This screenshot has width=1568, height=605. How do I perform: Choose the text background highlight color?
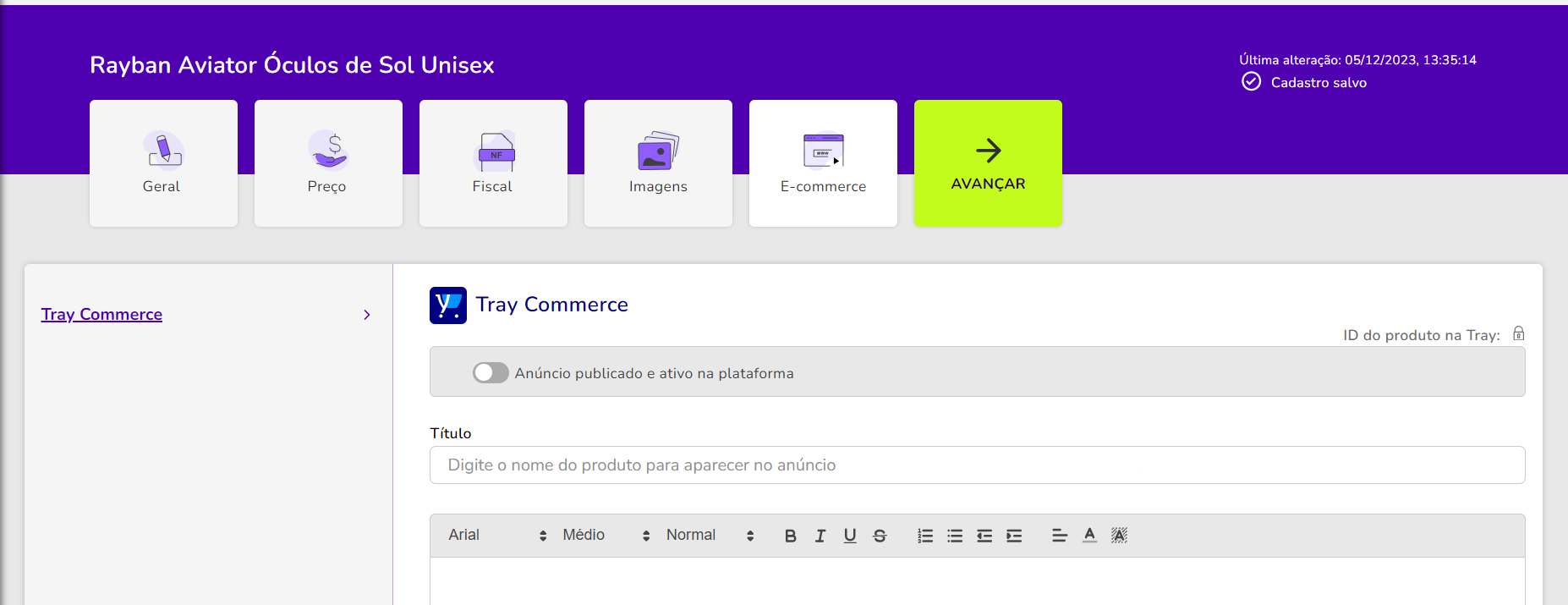[1119, 536]
